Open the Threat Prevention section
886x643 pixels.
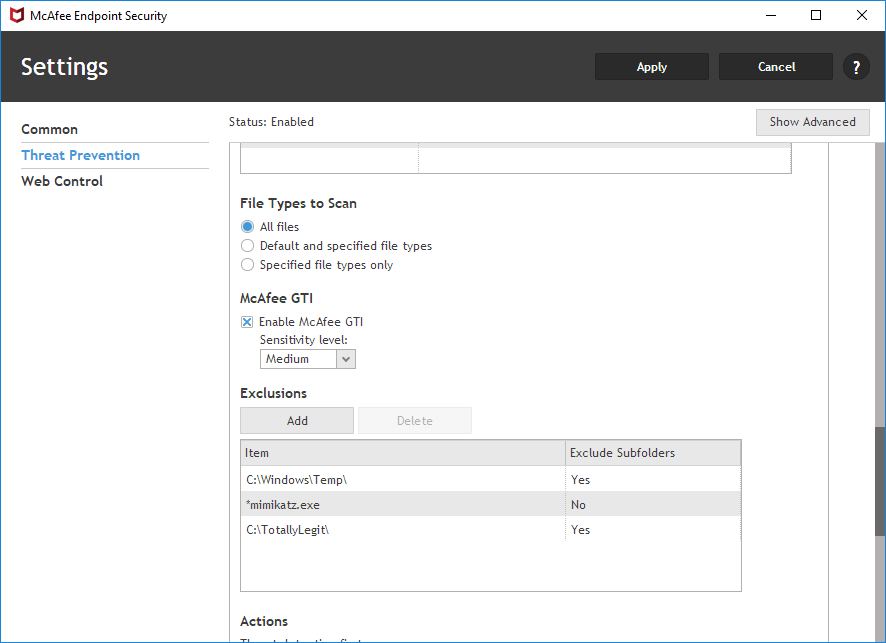tap(80, 155)
